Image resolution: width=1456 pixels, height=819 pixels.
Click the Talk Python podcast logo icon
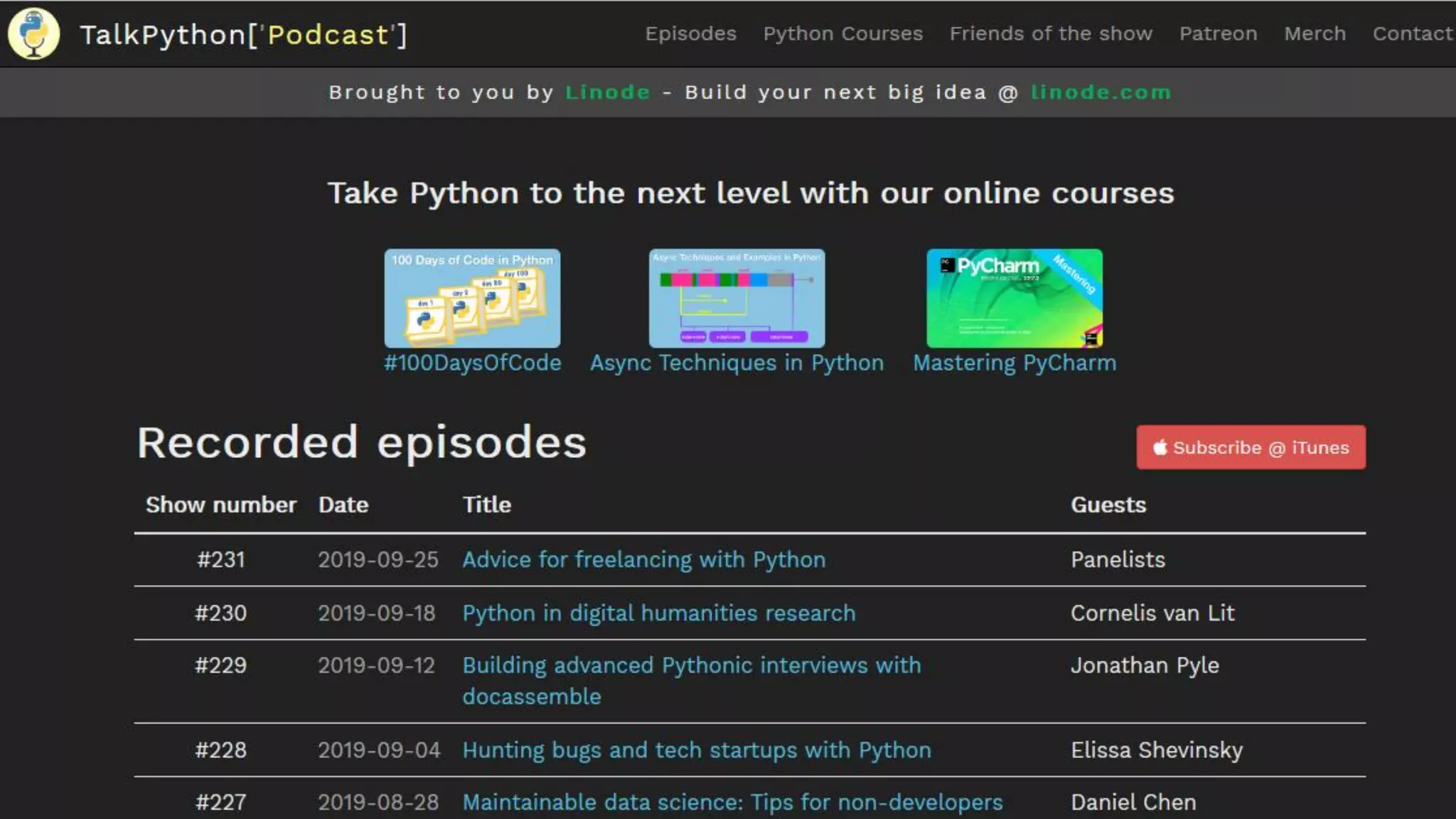point(33,33)
